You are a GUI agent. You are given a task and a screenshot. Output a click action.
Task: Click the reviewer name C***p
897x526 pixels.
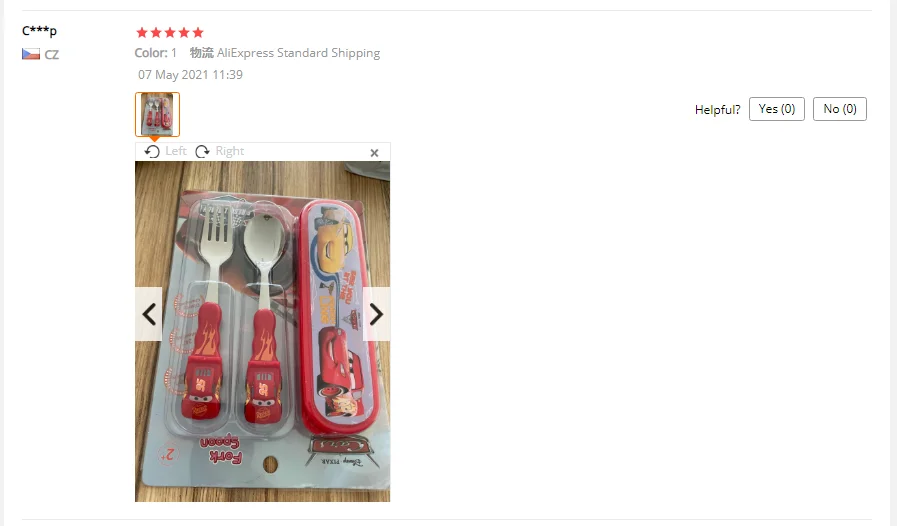(39, 30)
